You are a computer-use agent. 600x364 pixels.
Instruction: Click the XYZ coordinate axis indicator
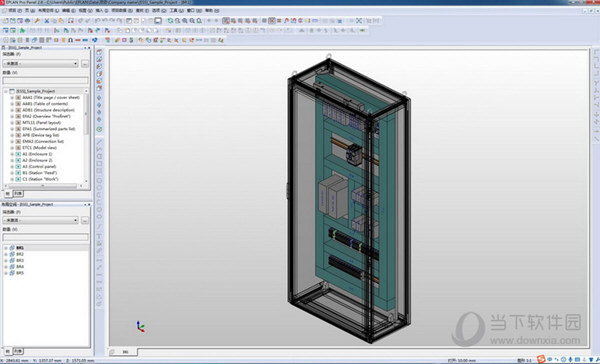pos(140,326)
